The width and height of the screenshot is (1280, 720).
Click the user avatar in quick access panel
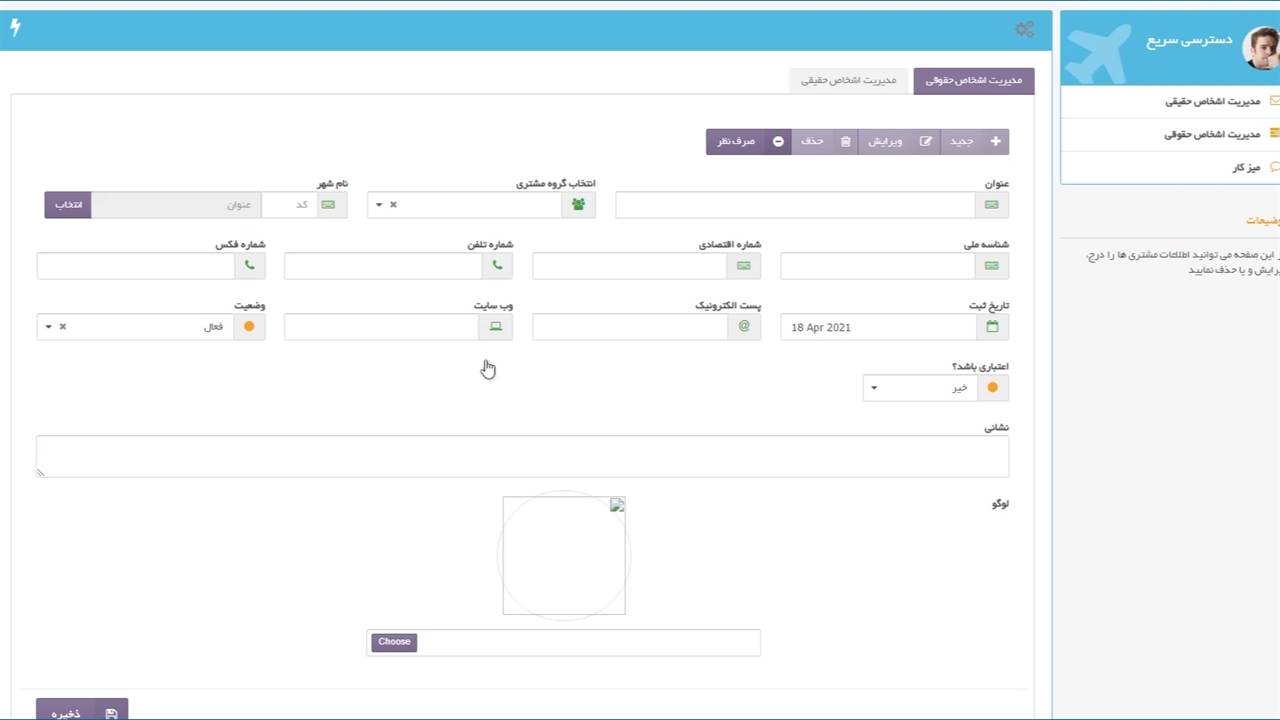(x=1260, y=48)
